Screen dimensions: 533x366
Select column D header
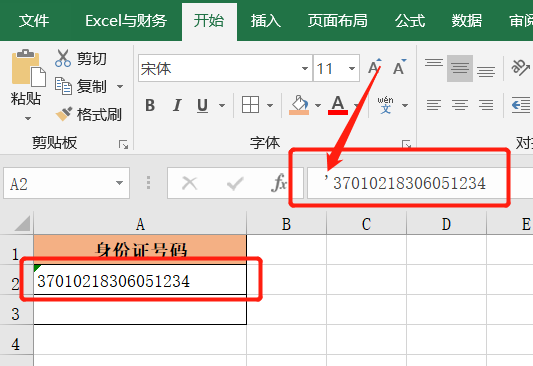(446, 224)
